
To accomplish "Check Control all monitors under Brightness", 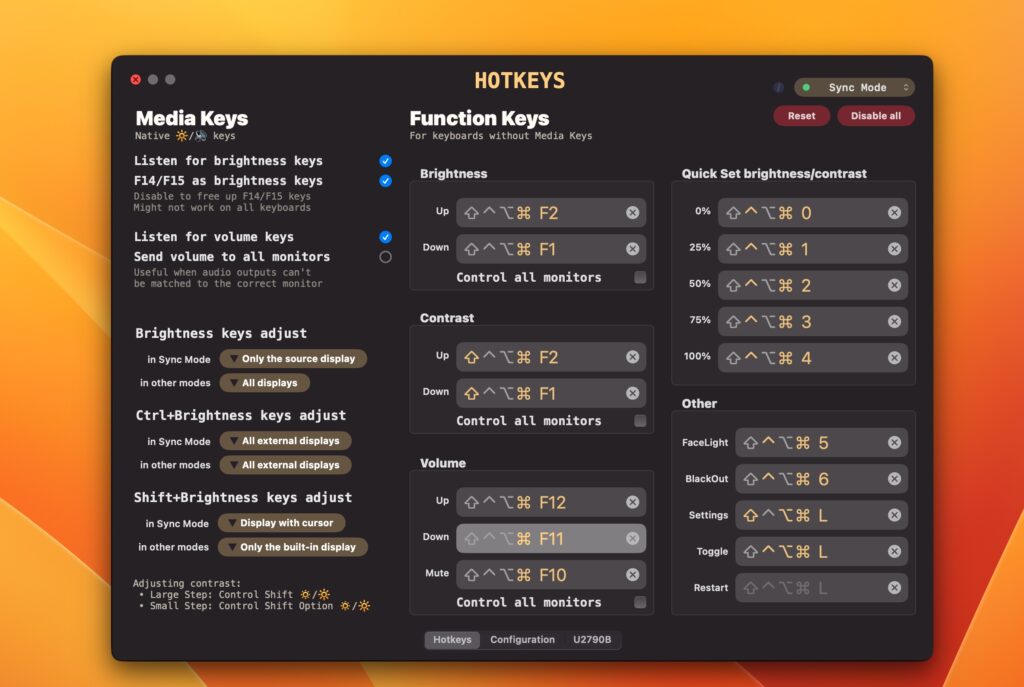I will point(640,277).
